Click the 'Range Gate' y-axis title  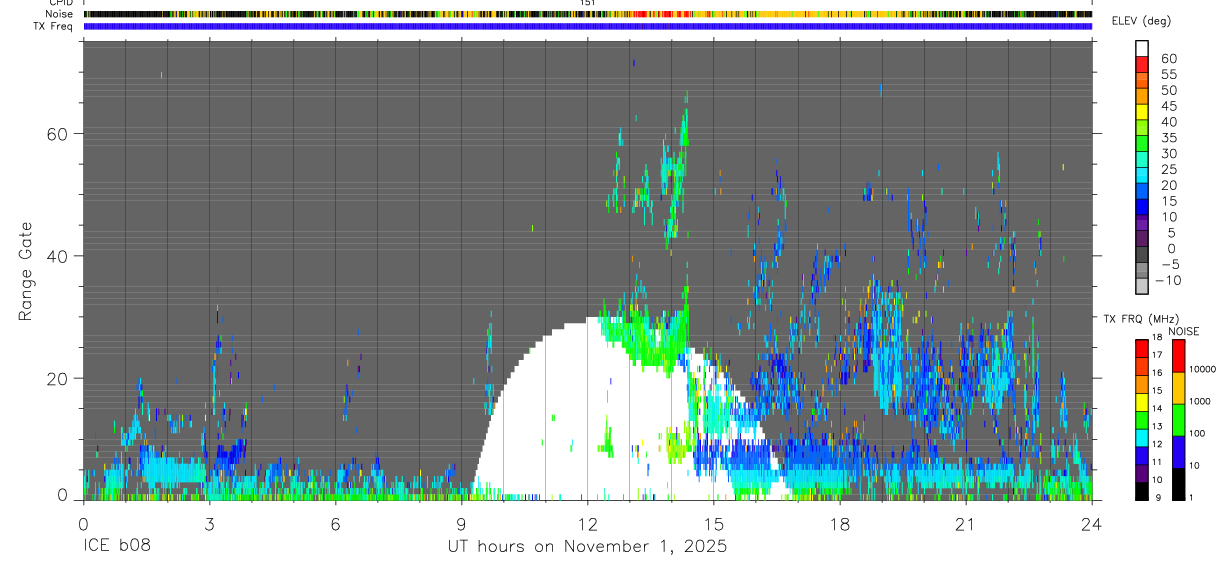point(27,272)
